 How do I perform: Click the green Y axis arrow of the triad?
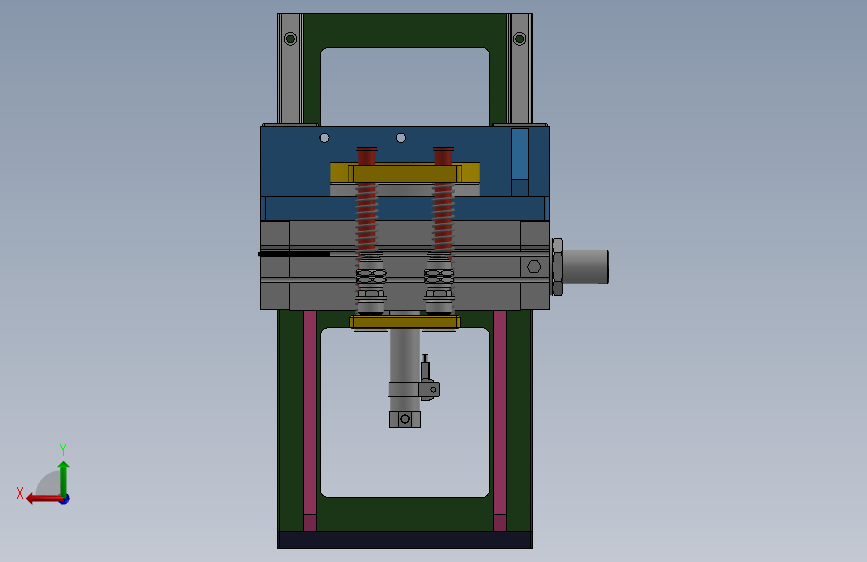[x=64, y=478]
